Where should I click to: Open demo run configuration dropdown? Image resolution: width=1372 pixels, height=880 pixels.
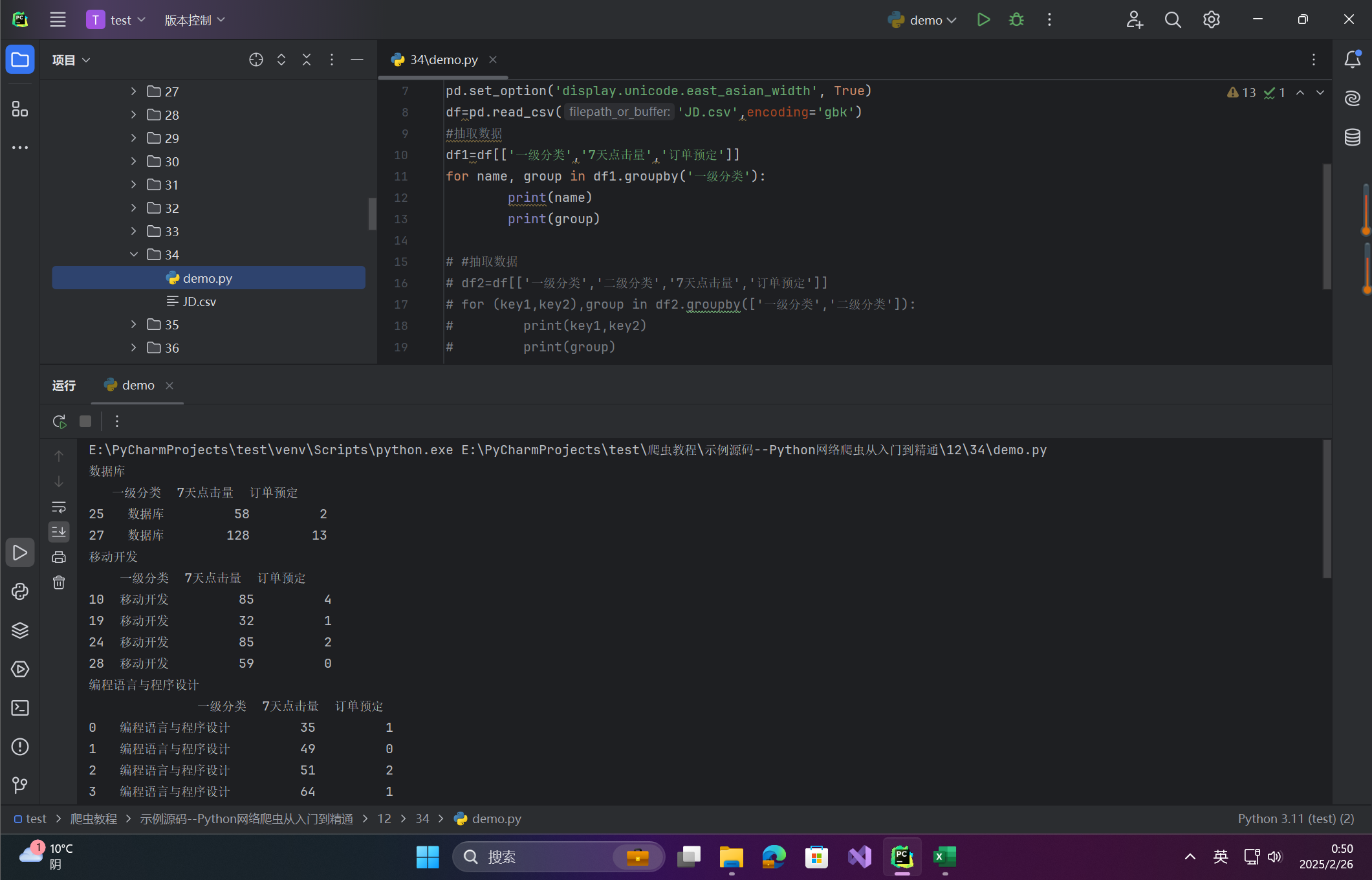pos(922,19)
